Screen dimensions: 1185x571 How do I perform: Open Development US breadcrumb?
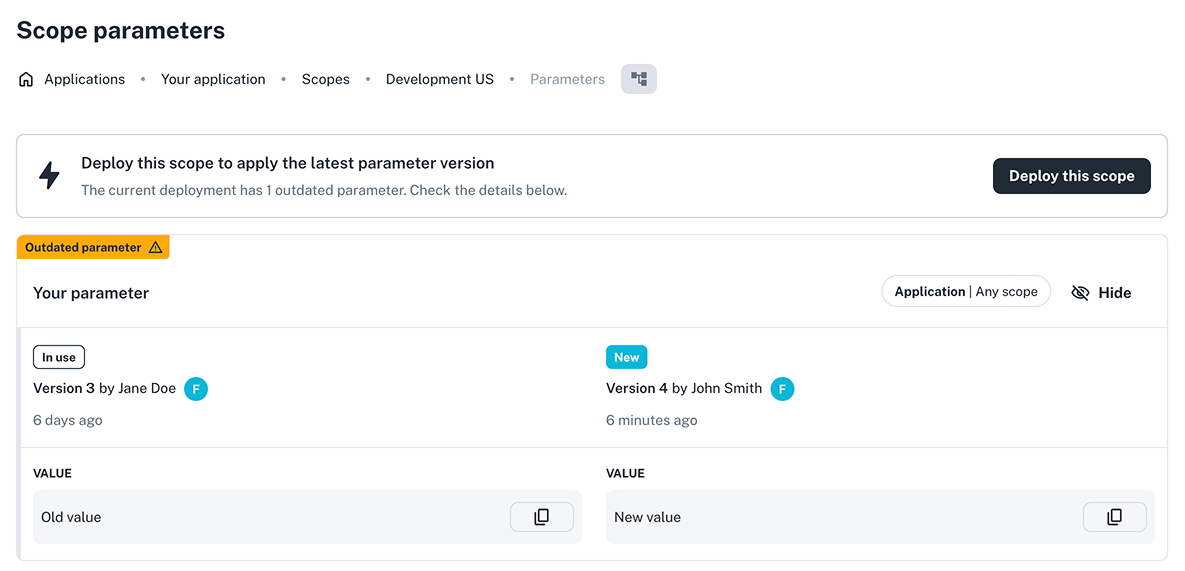pos(439,80)
